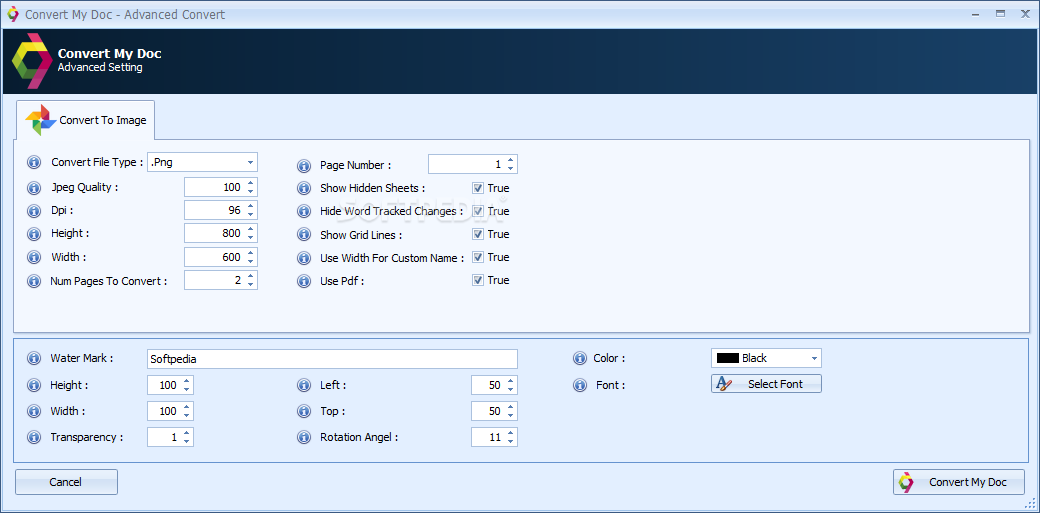Click the title bar application icon
Image resolution: width=1040 pixels, height=513 pixels.
click(x=13, y=14)
